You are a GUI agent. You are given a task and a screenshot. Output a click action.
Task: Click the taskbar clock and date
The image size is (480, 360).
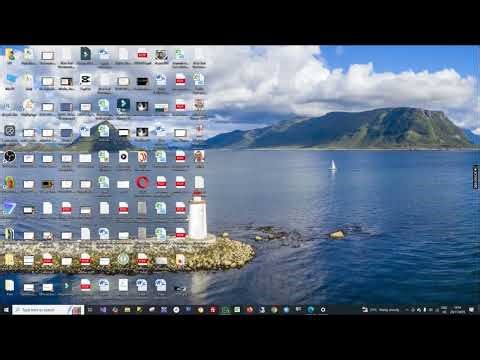457,310
